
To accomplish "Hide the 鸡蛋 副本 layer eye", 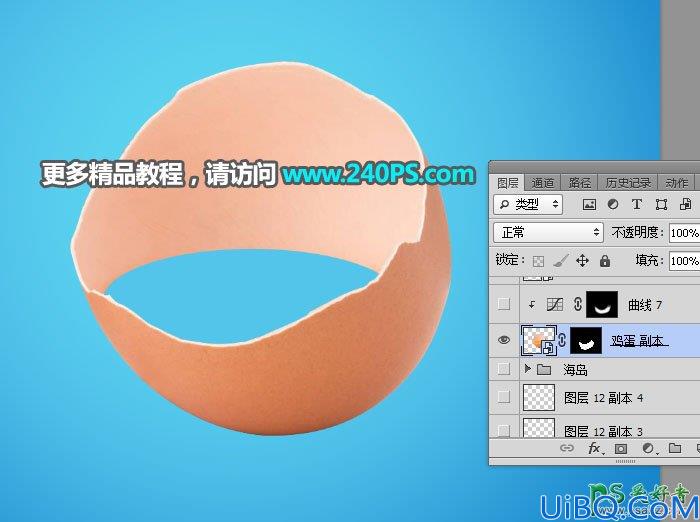I will 504,340.
